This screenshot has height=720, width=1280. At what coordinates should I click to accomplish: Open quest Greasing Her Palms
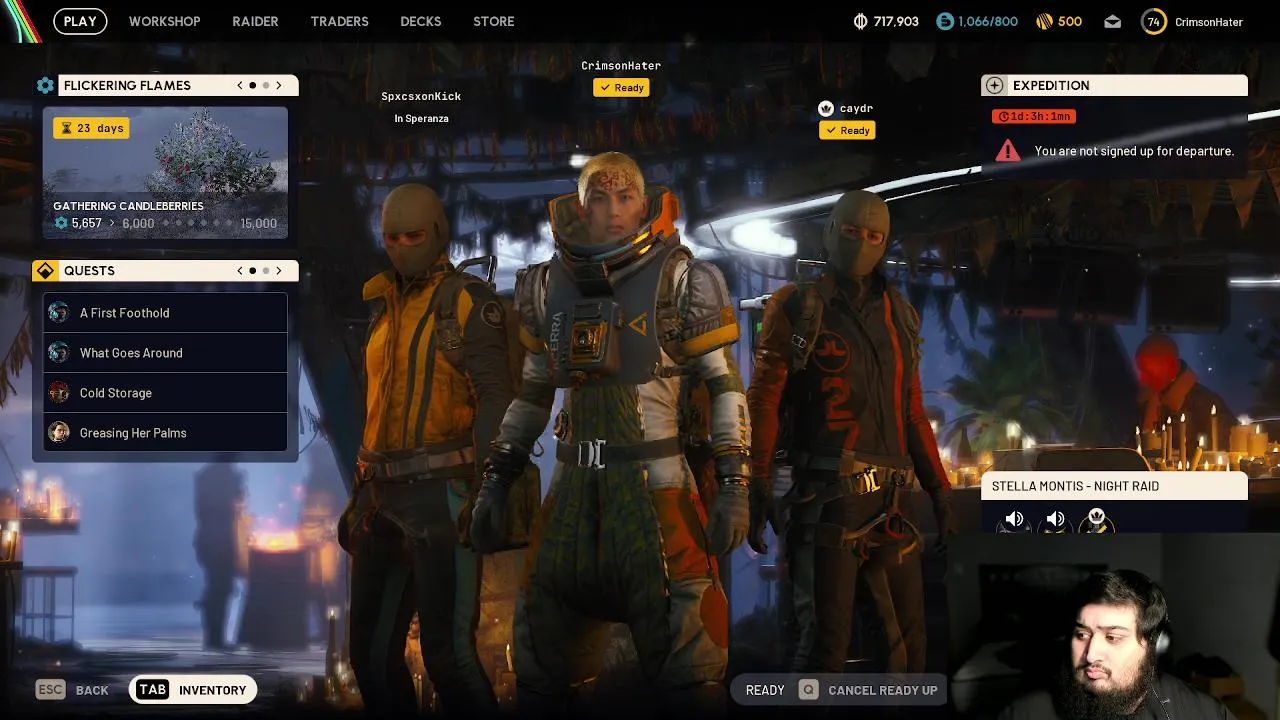165,433
